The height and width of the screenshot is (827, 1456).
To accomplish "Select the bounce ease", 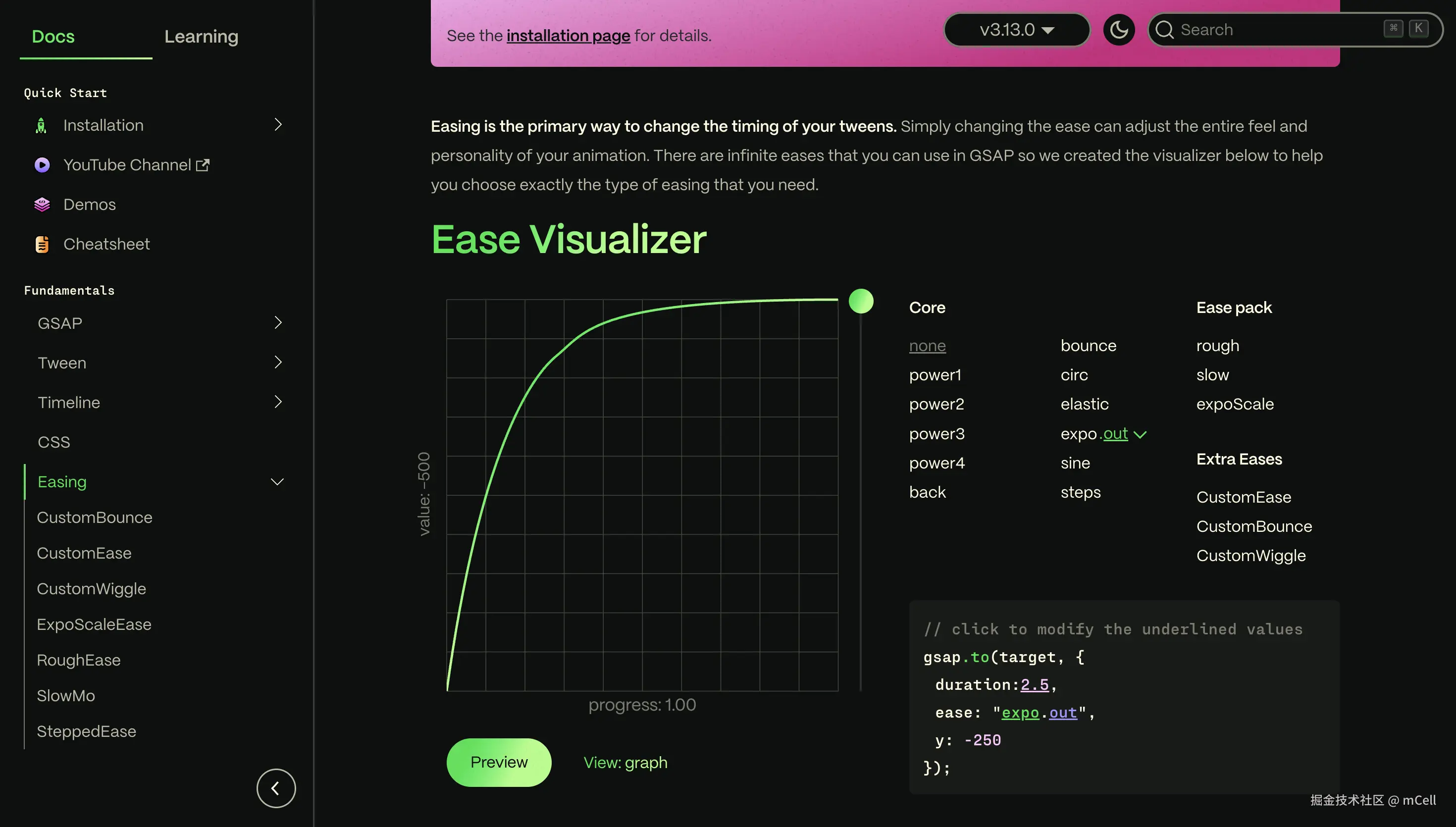I will (x=1088, y=345).
